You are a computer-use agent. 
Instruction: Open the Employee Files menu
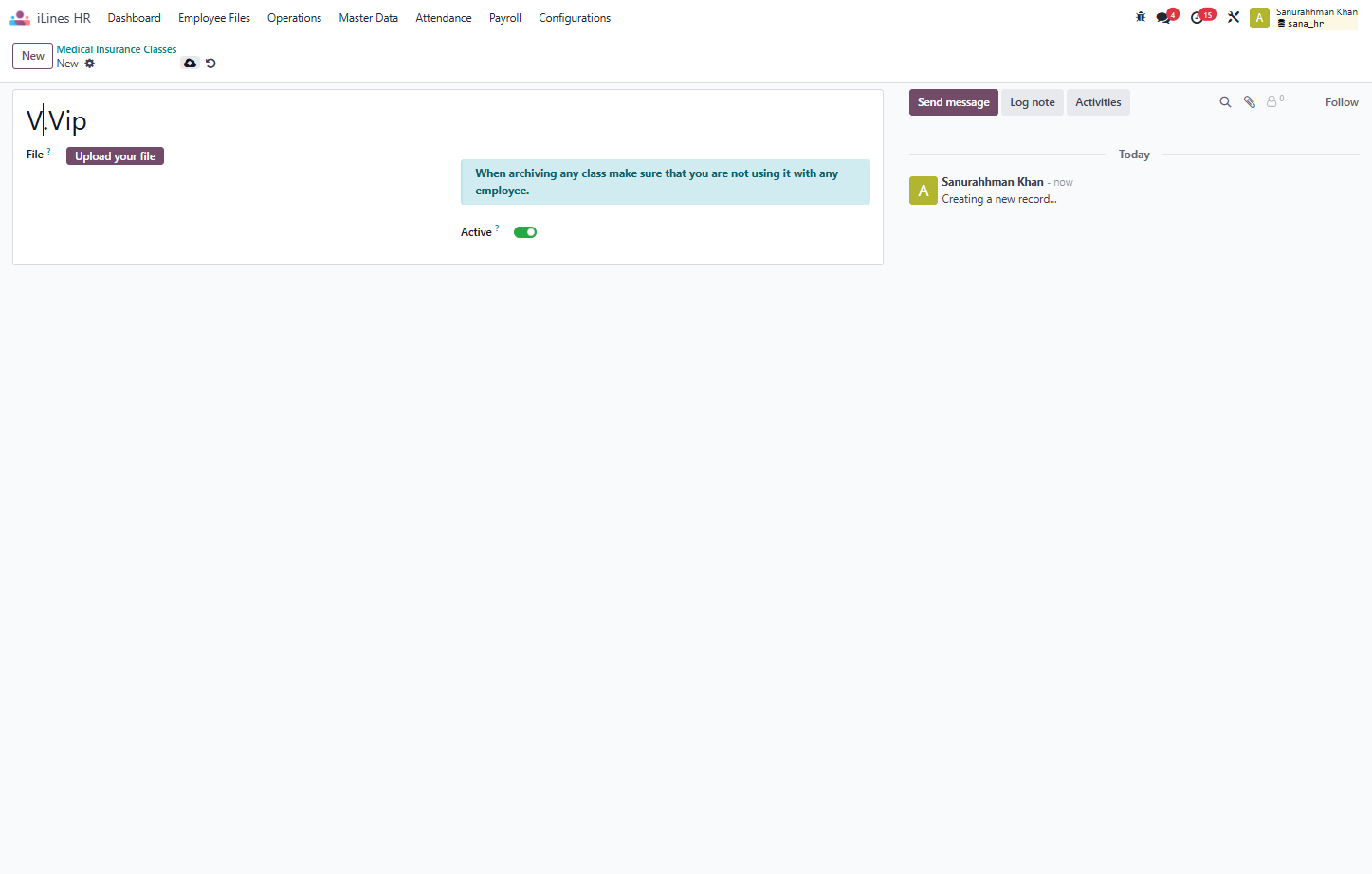pos(214,18)
